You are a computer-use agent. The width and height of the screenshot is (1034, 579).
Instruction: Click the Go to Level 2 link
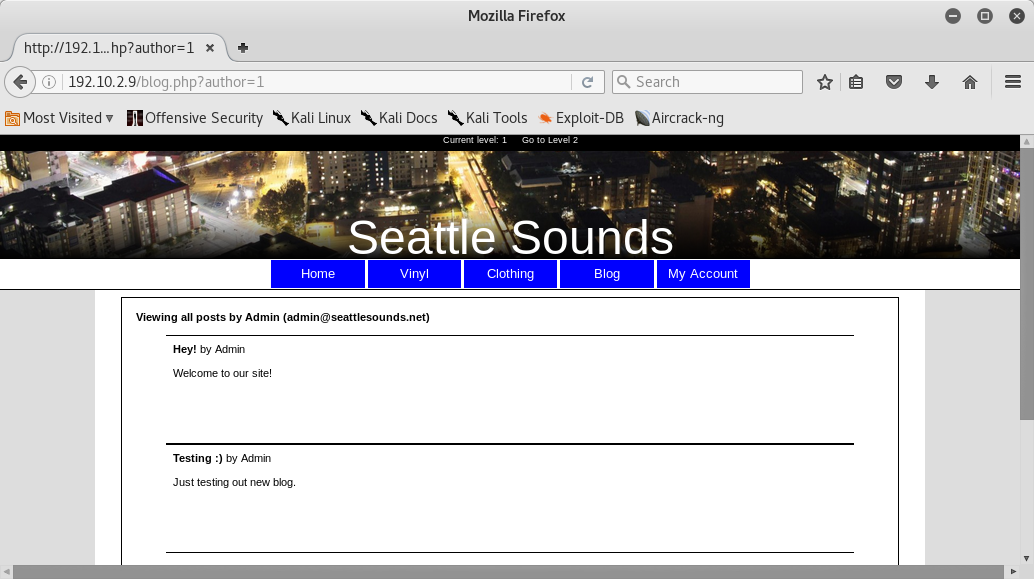pos(549,140)
